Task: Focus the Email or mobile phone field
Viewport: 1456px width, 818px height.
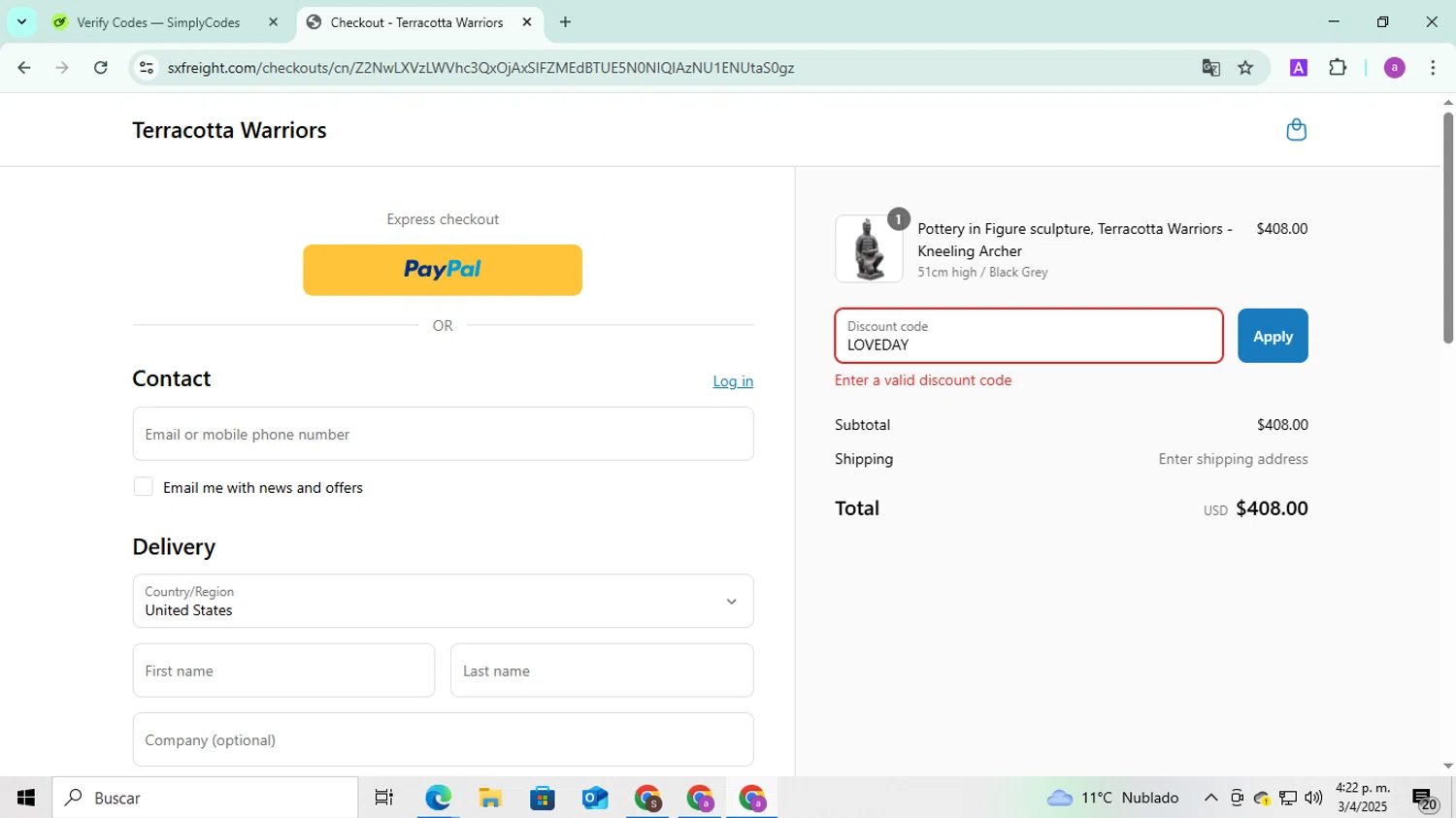Action: click(x=443, y=434)
